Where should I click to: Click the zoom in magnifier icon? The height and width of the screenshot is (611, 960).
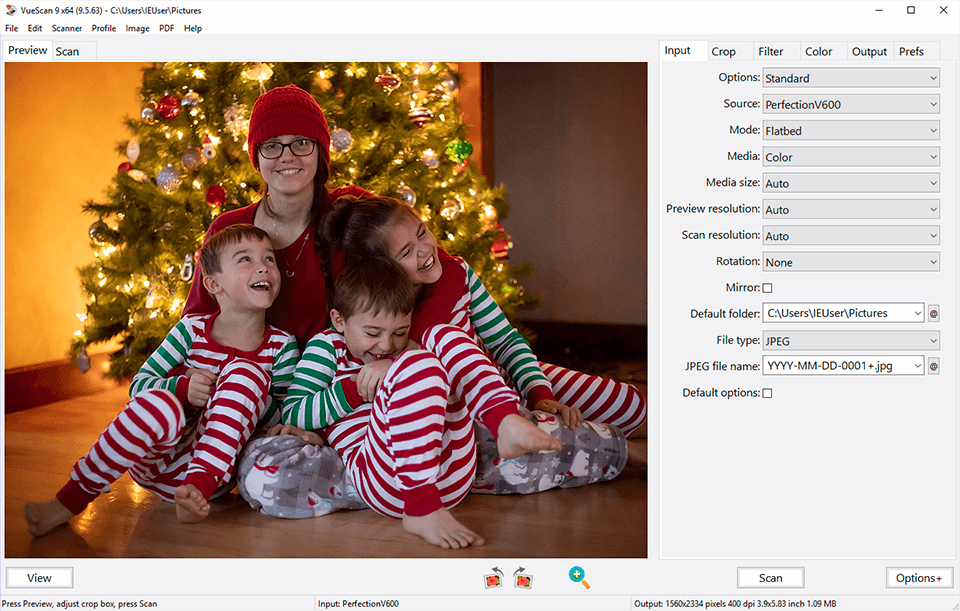(579, 577)
